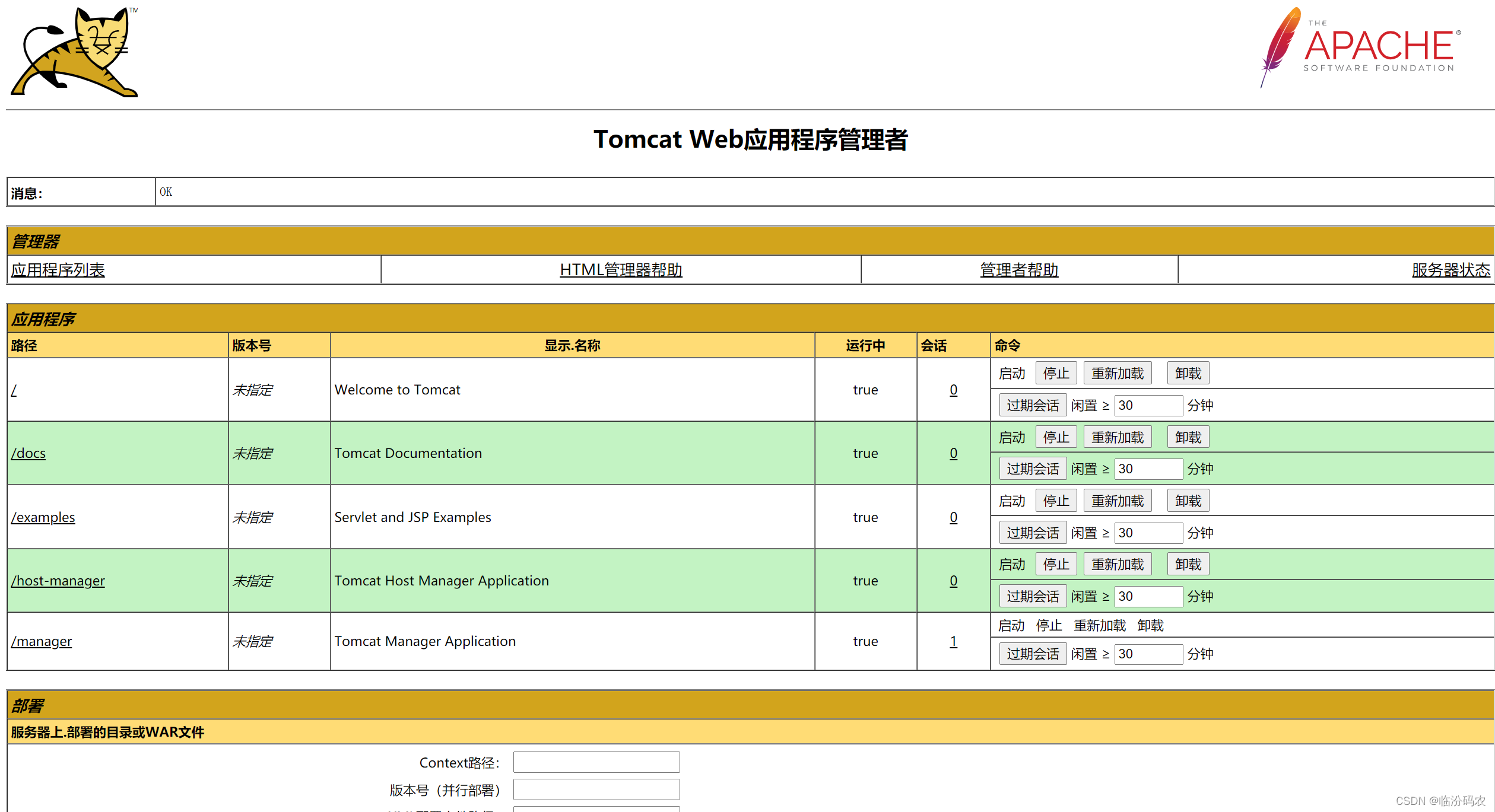Viewport: 1495px width, 812px height.
Task: Stop the root / application
Action: pyautogui.click(x=1056, y=374)
